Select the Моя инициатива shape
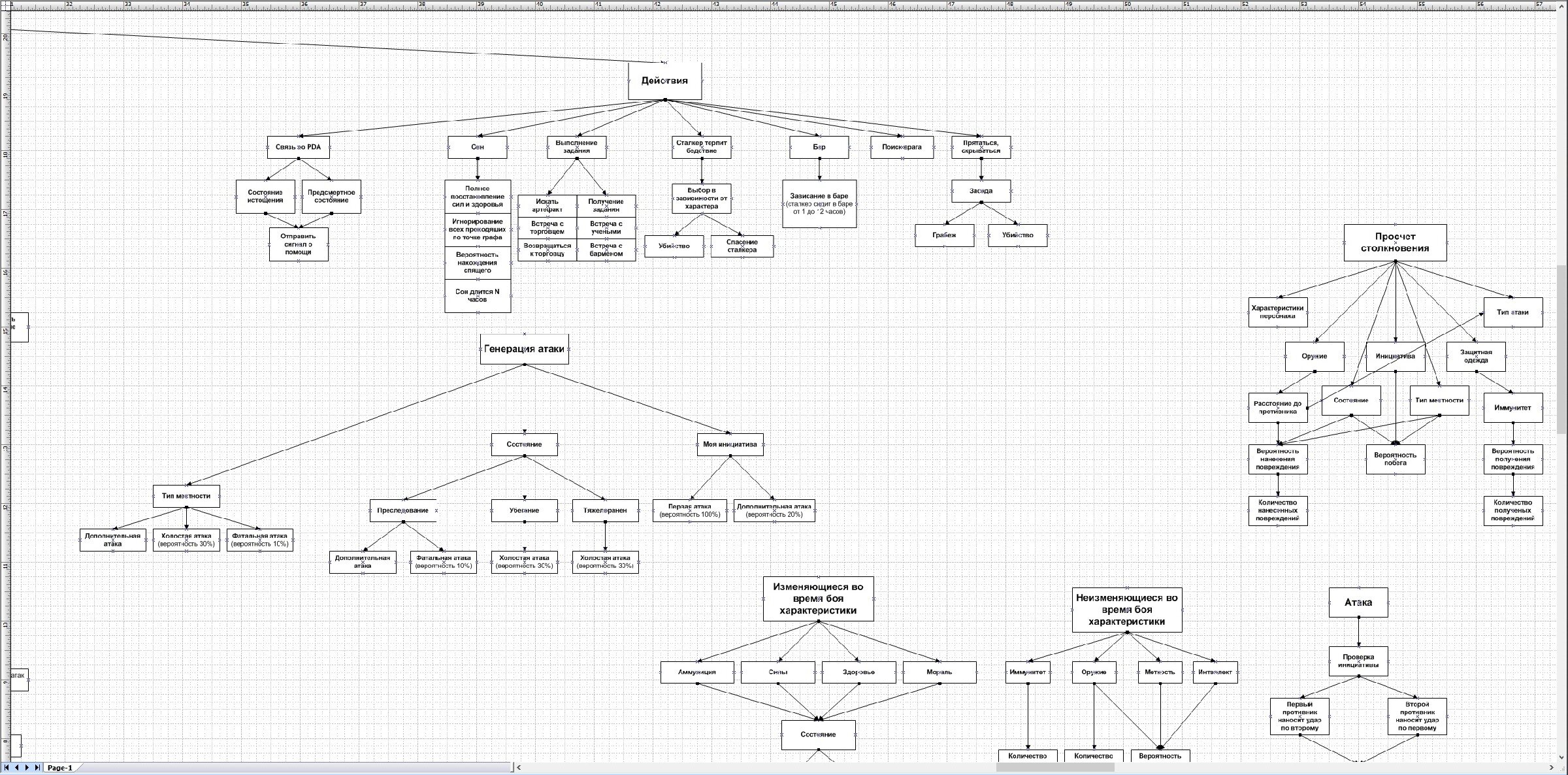1568x775 pixels. 730,444
